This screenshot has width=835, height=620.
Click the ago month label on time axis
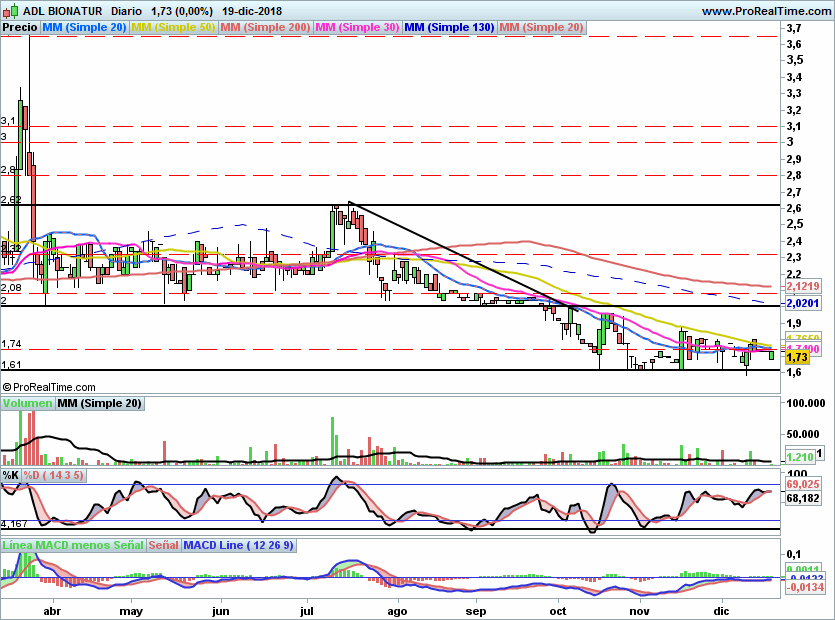(397, 610)
